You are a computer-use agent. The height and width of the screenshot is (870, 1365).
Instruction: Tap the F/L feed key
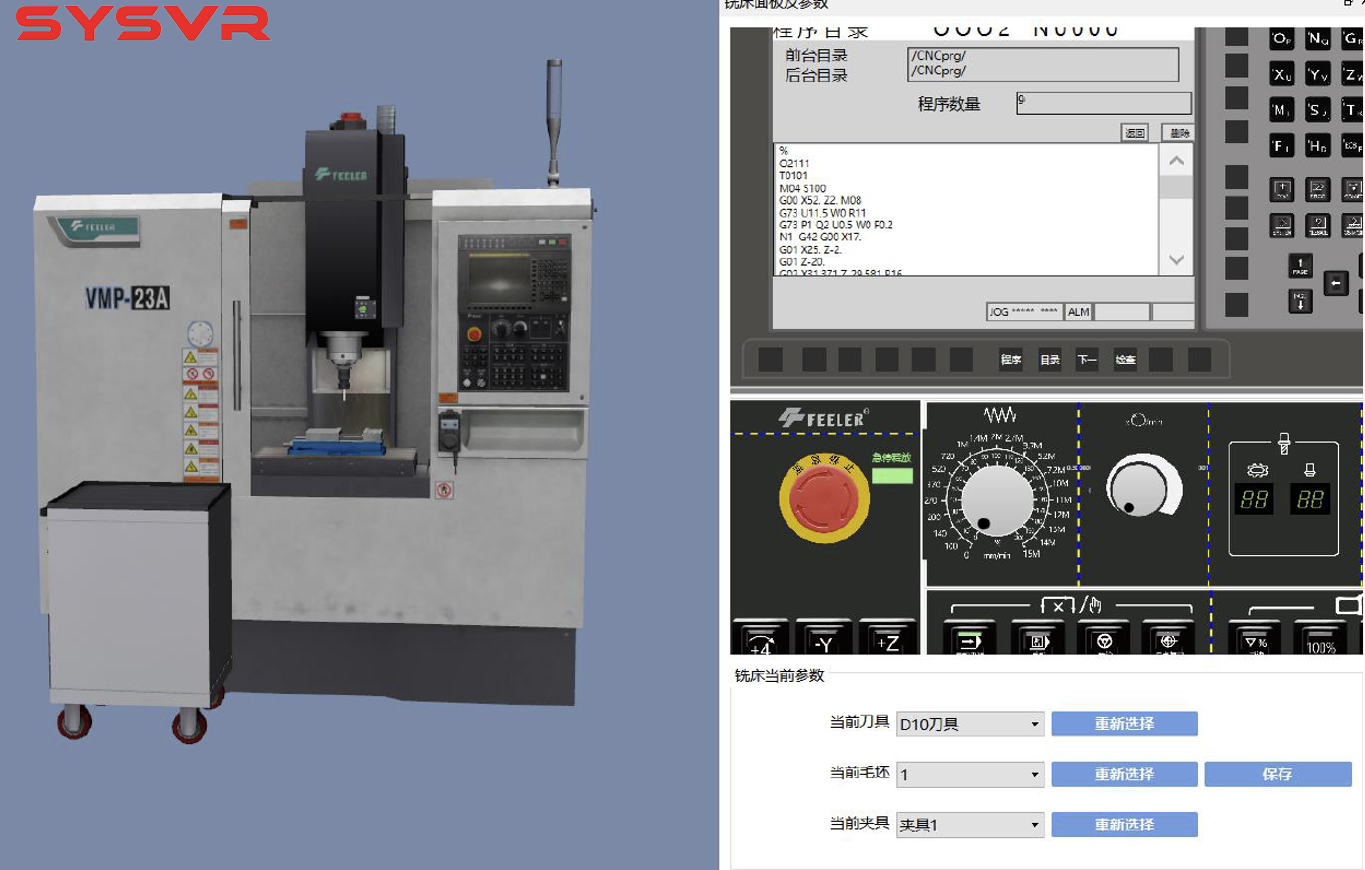[x=1282, y=146]
